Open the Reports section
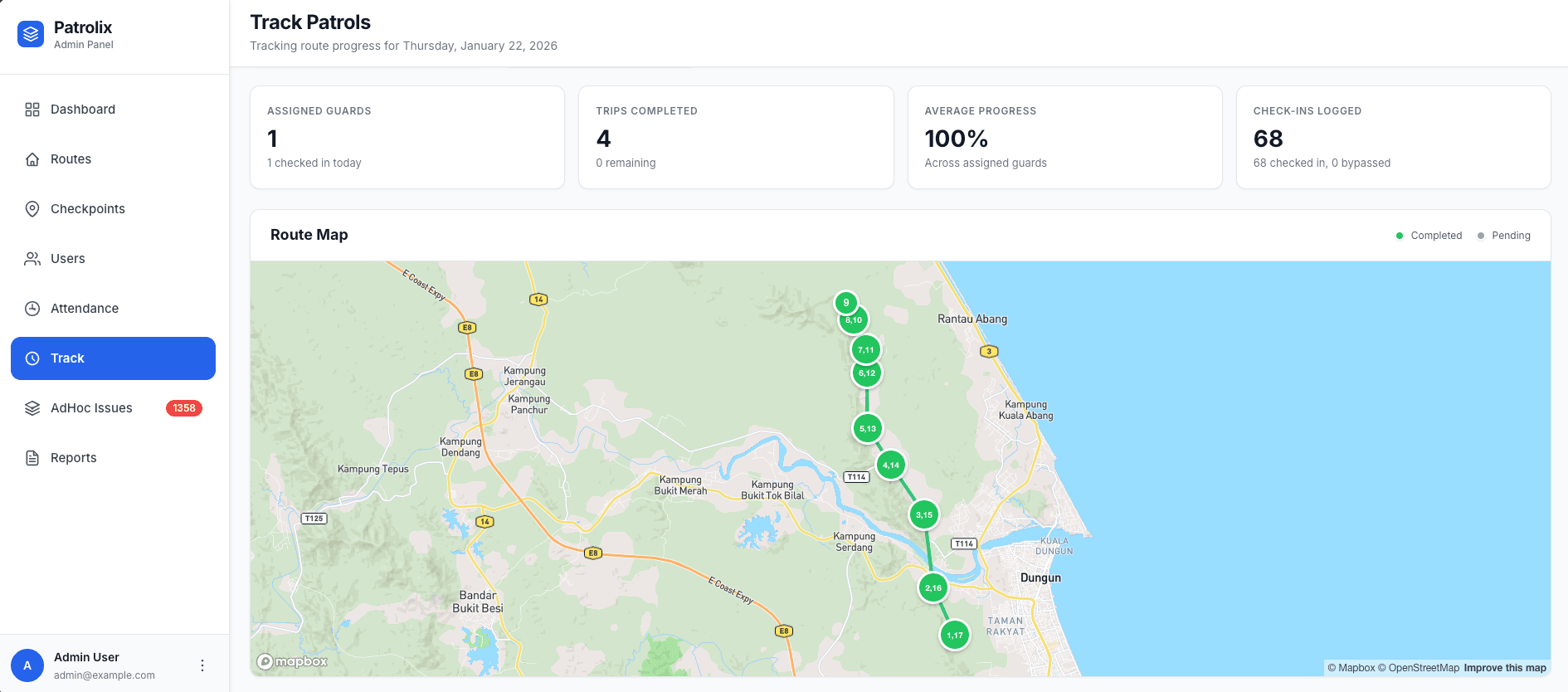This screenshot has width=1568, height=692. [113, 458]
